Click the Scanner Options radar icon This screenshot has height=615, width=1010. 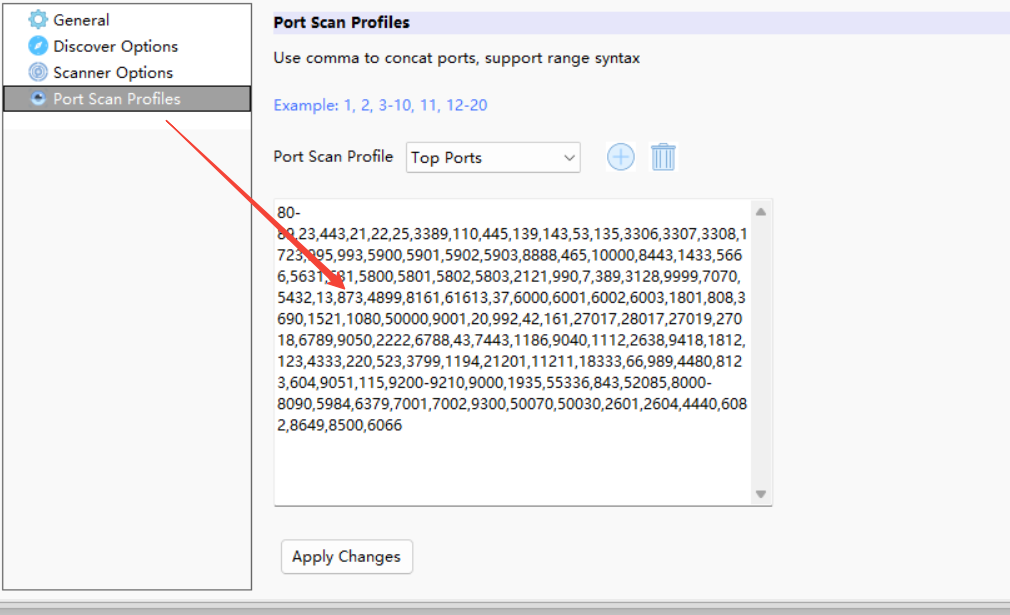[x=38, y=72]
